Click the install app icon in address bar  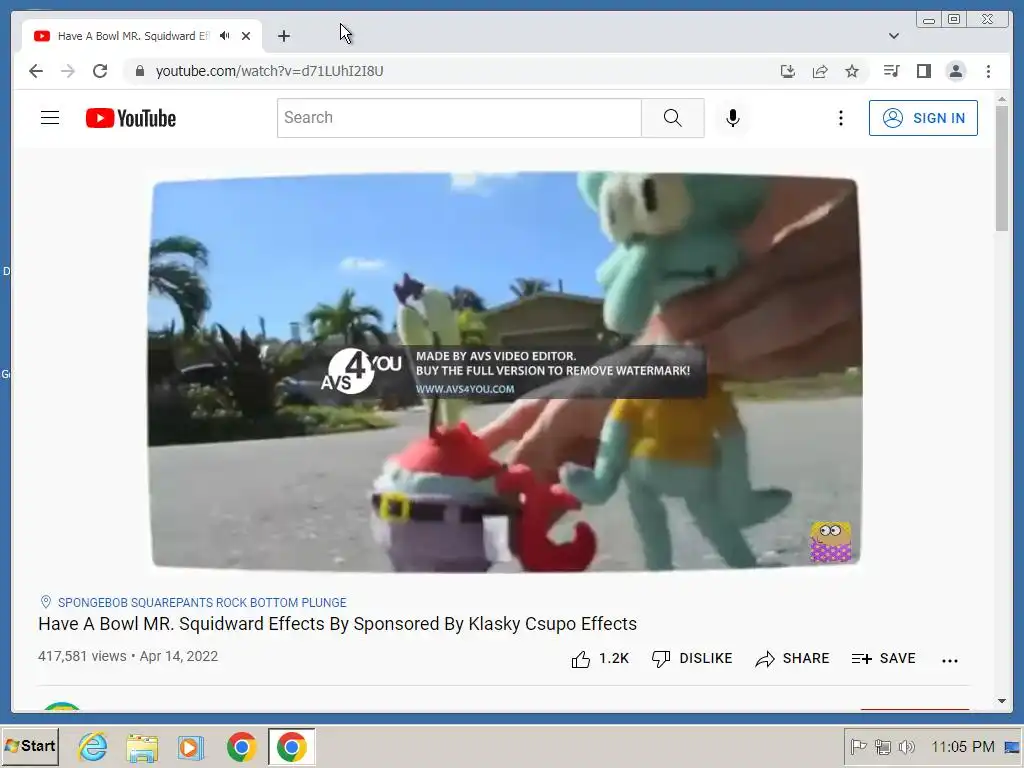click(x=788, y=71)
